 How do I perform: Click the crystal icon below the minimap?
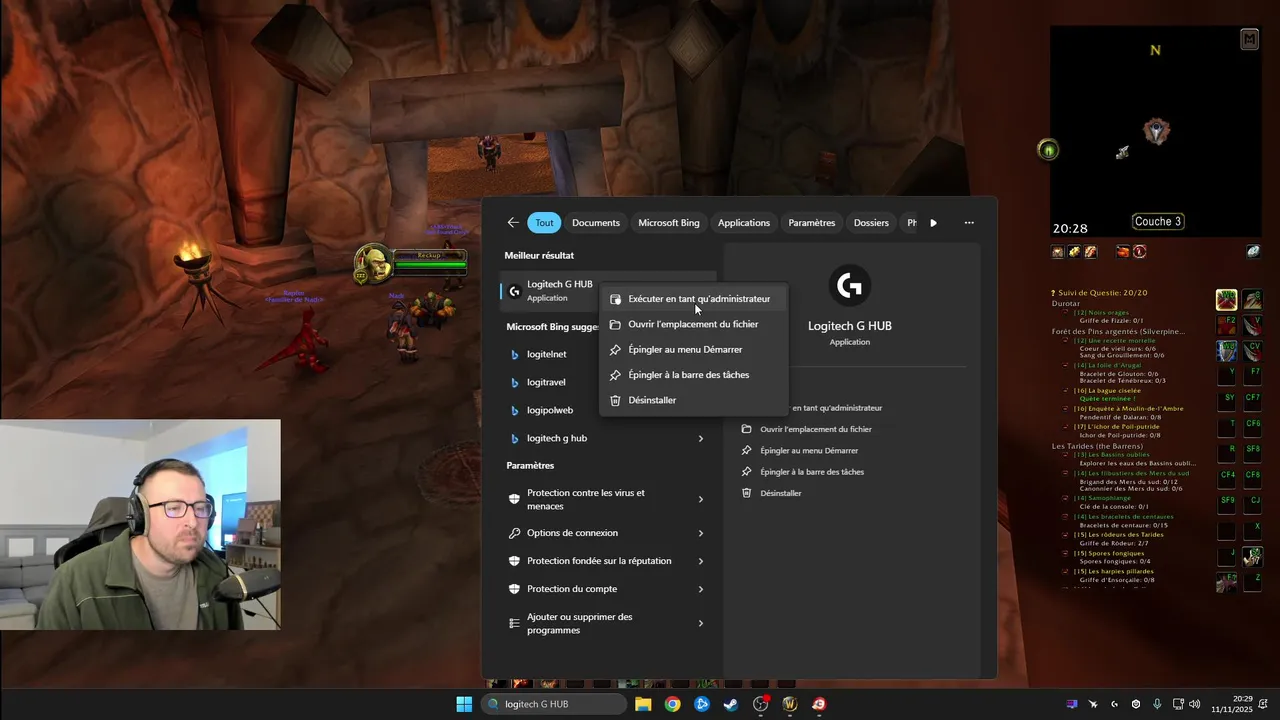click(1253, 251)
